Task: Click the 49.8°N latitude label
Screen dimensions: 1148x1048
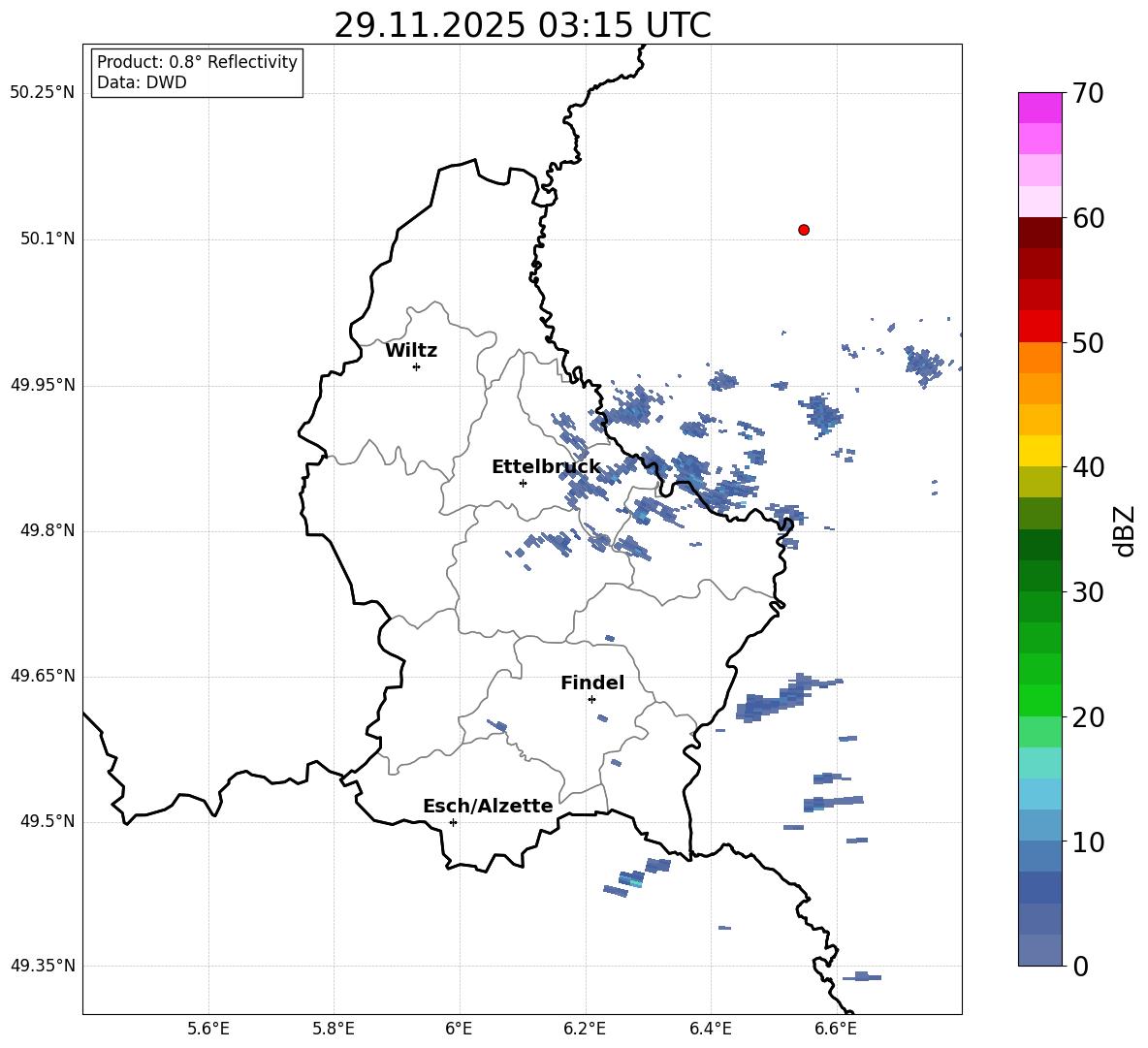Action: click(47, 530)
